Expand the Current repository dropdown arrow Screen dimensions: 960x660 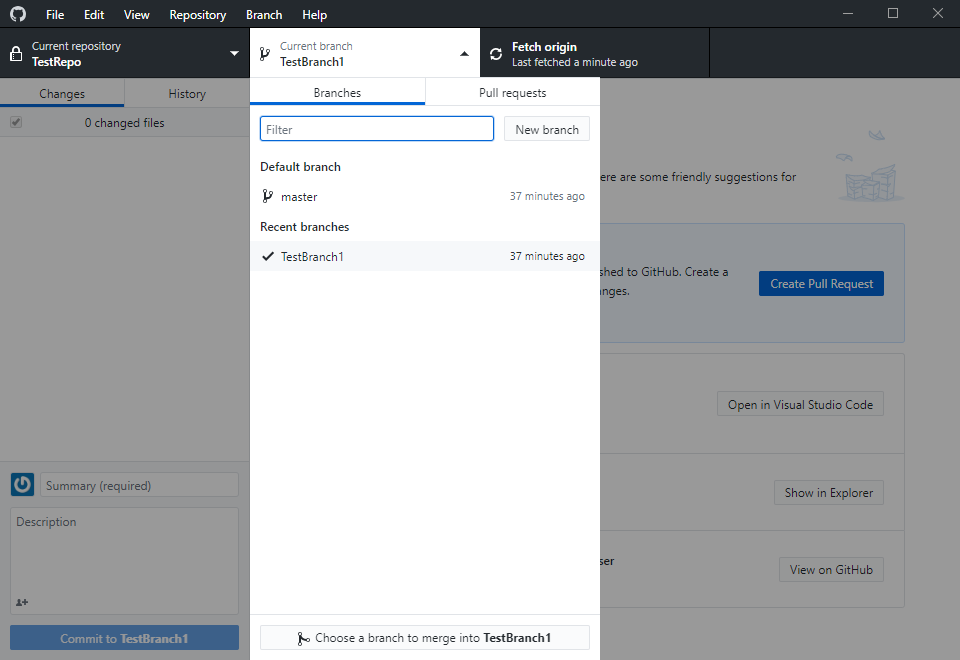click(x=234, y=53)
